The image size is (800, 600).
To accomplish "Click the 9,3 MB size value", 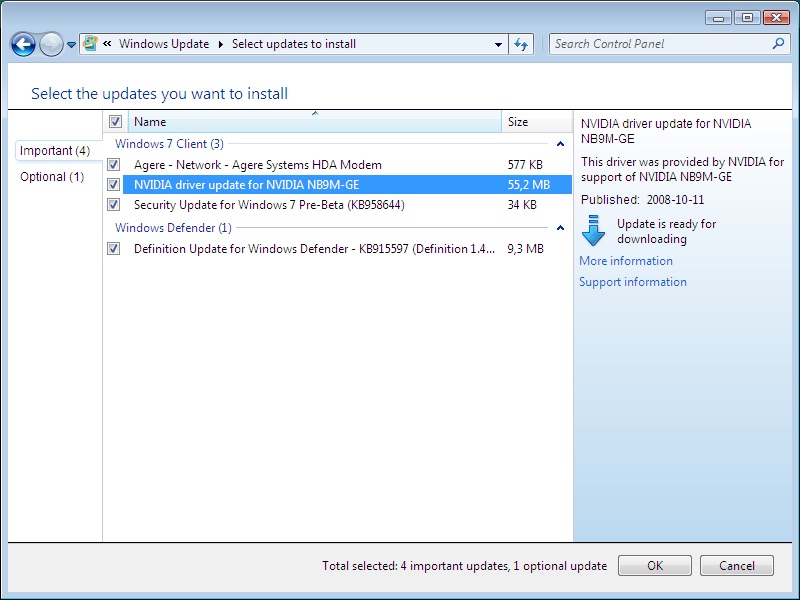I will point(526,249).
